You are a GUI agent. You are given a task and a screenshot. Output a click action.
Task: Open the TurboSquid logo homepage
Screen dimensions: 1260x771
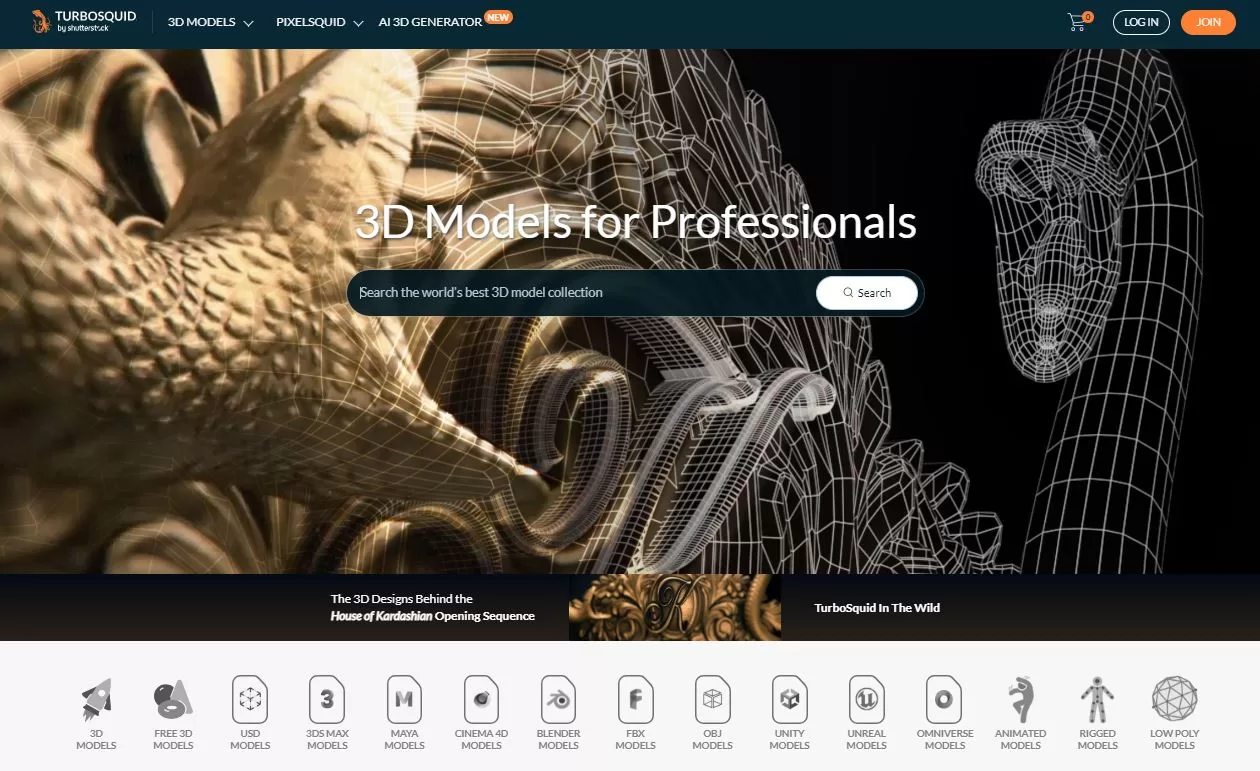85,22
